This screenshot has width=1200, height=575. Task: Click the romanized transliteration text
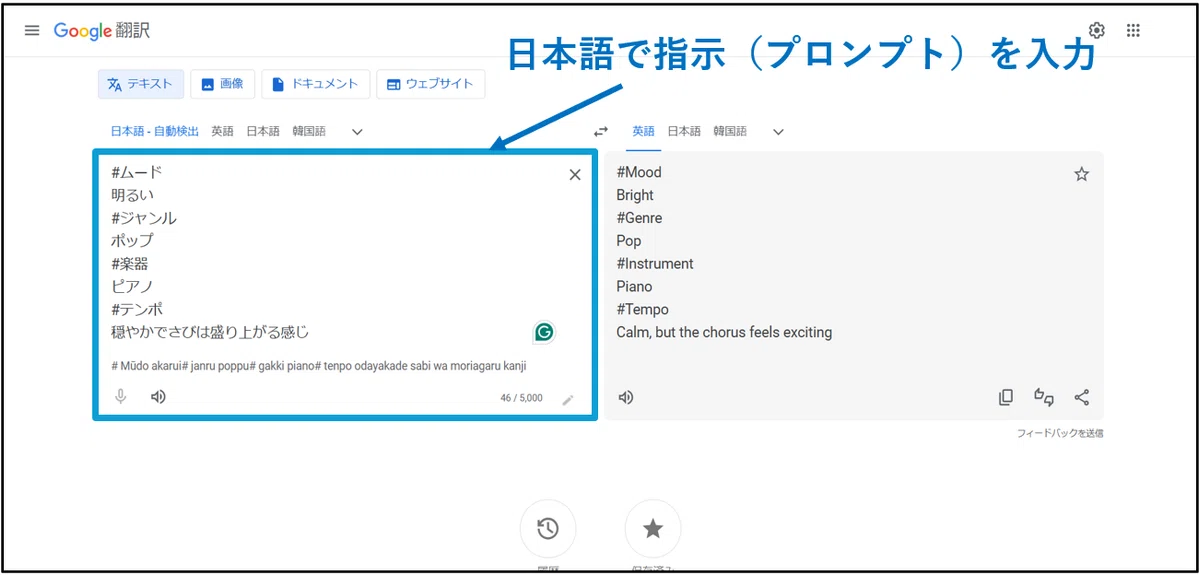(x=319, y=366)
